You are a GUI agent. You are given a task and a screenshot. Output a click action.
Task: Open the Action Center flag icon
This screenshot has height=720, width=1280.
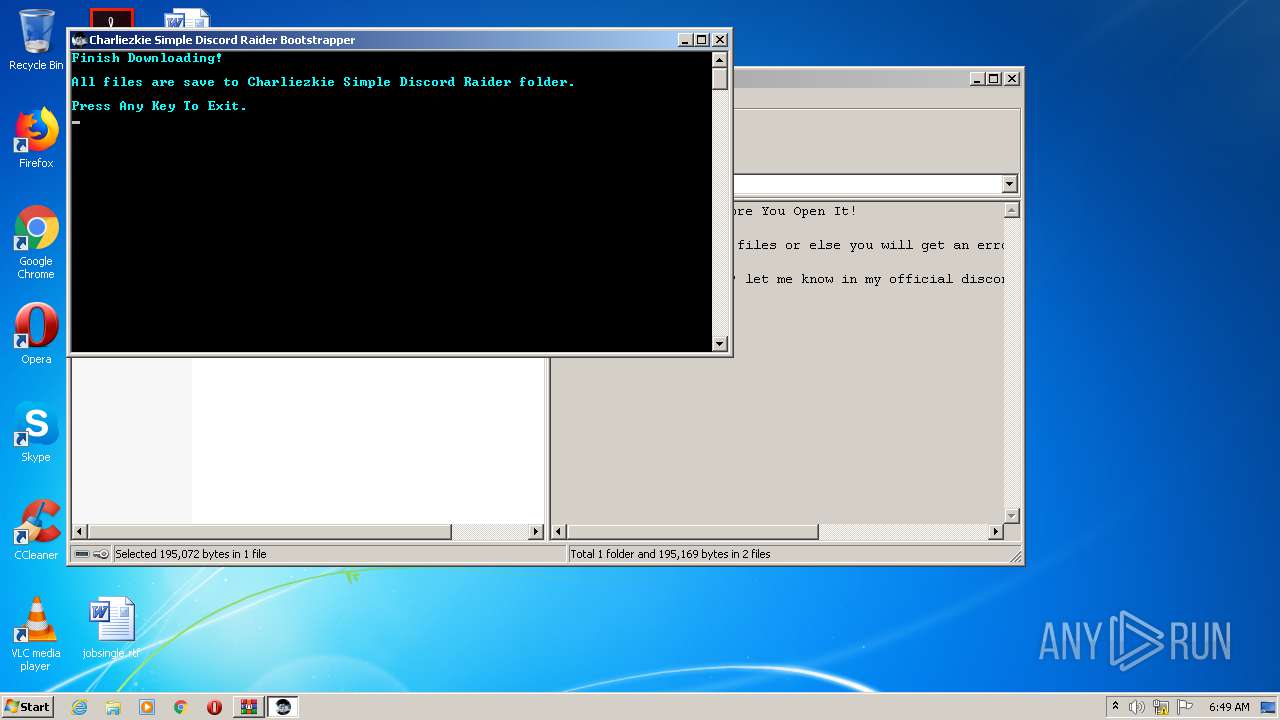coord(1185,707)
